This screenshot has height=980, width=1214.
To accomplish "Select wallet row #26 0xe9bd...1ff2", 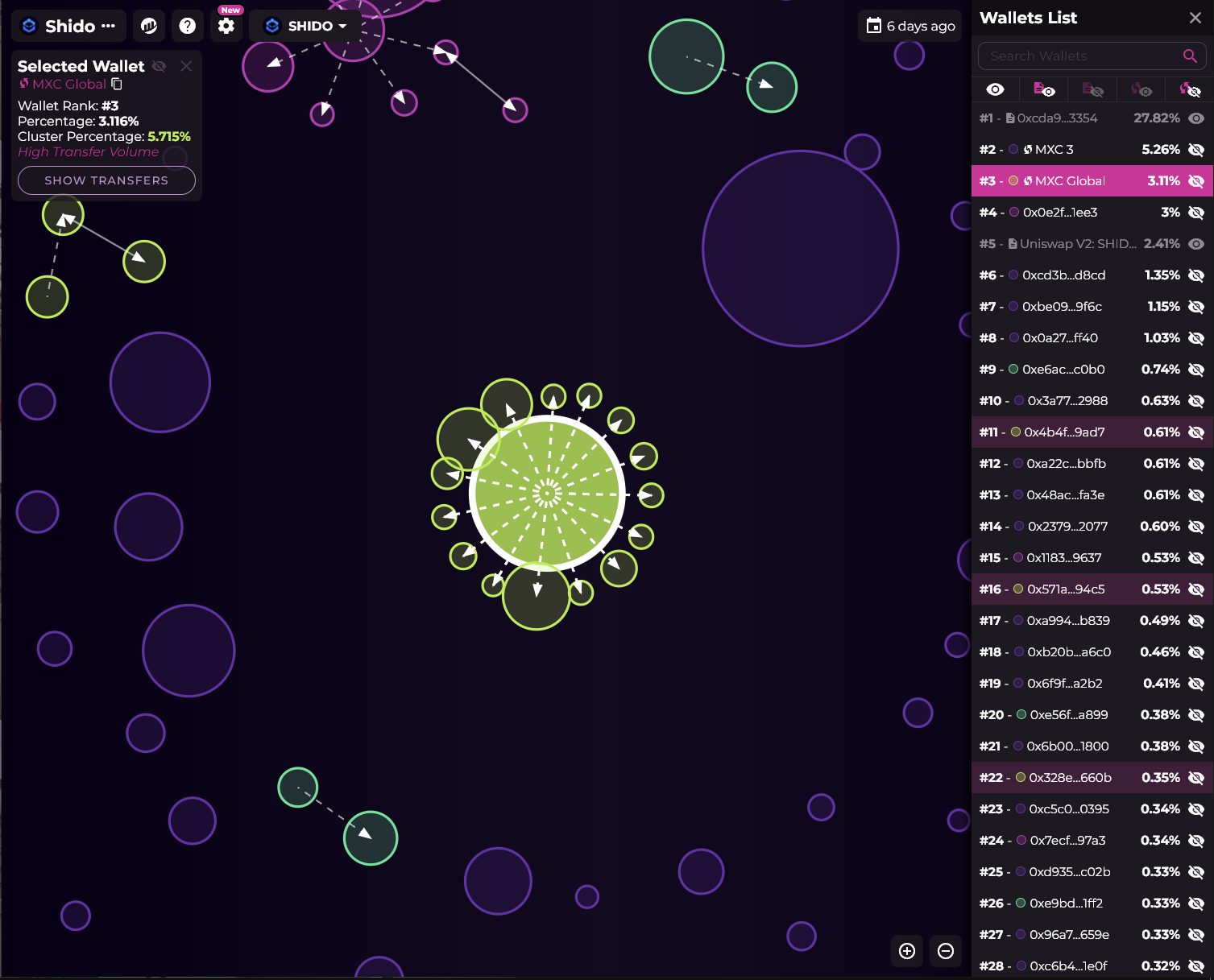I will tap(1092, 903).
